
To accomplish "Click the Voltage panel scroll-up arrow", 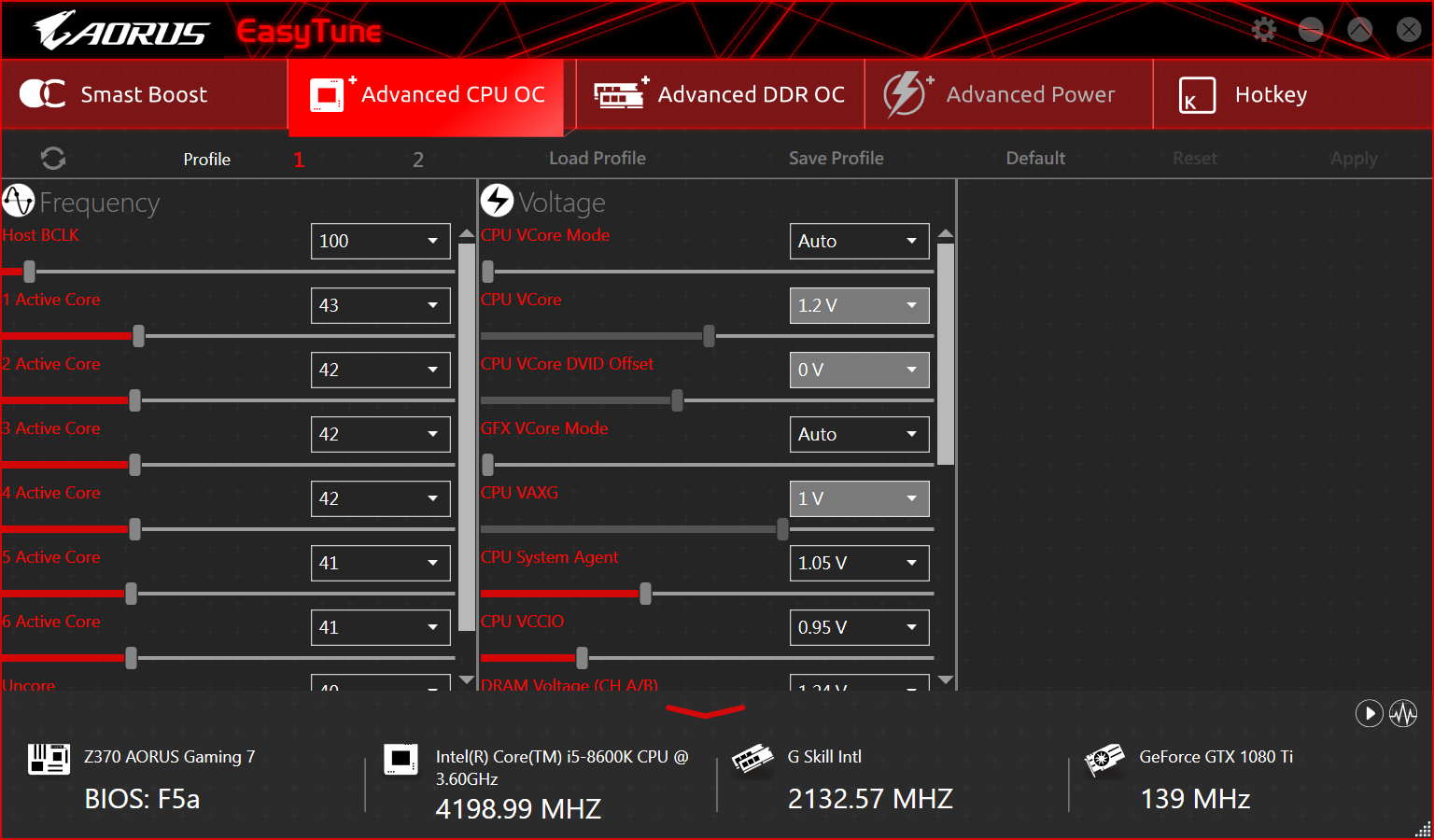I will pos(946,233).
